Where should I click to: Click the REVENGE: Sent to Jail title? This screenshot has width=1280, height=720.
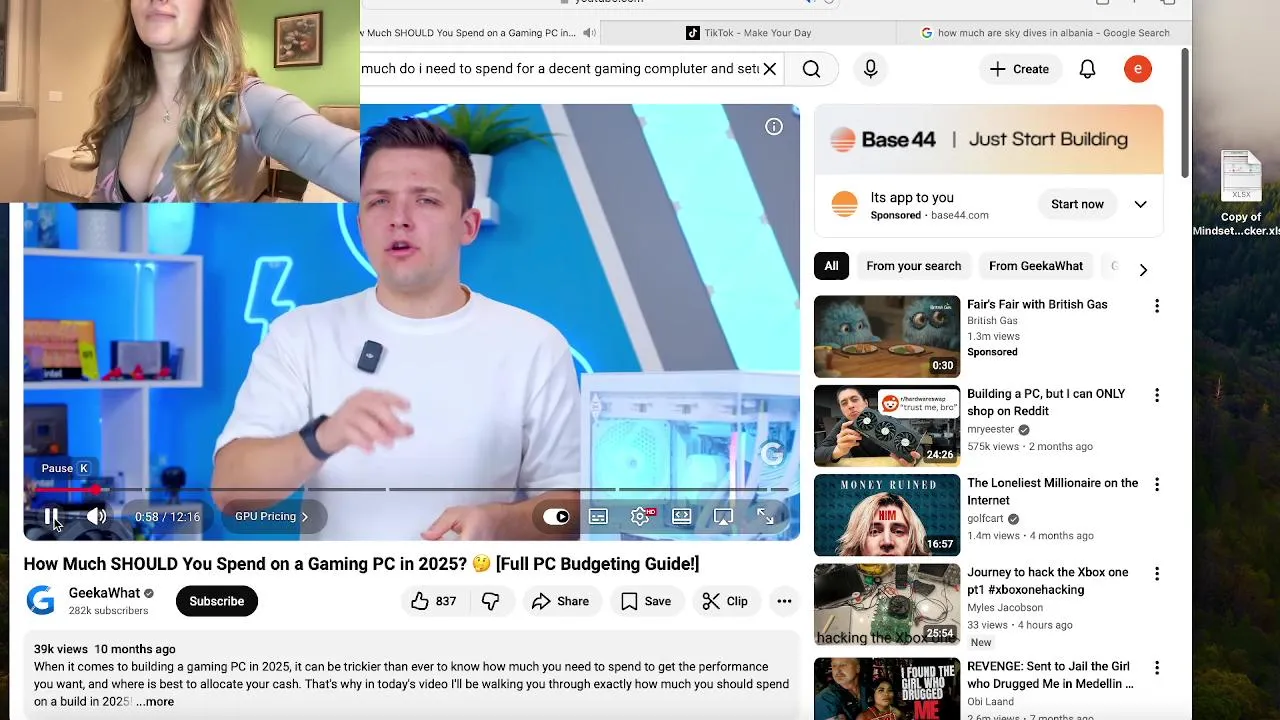pyautogui.click(x=1050, y=675)
